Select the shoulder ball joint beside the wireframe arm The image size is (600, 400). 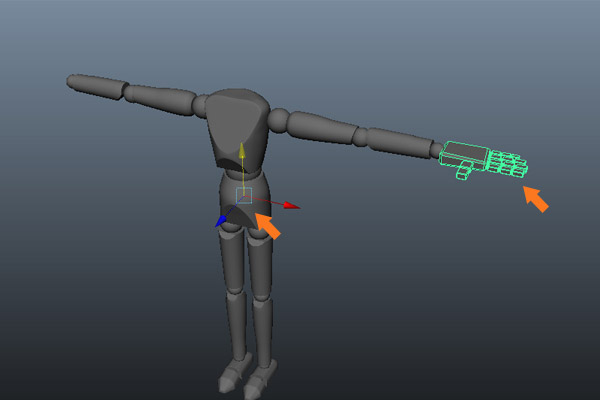click(x=279, y=121)
